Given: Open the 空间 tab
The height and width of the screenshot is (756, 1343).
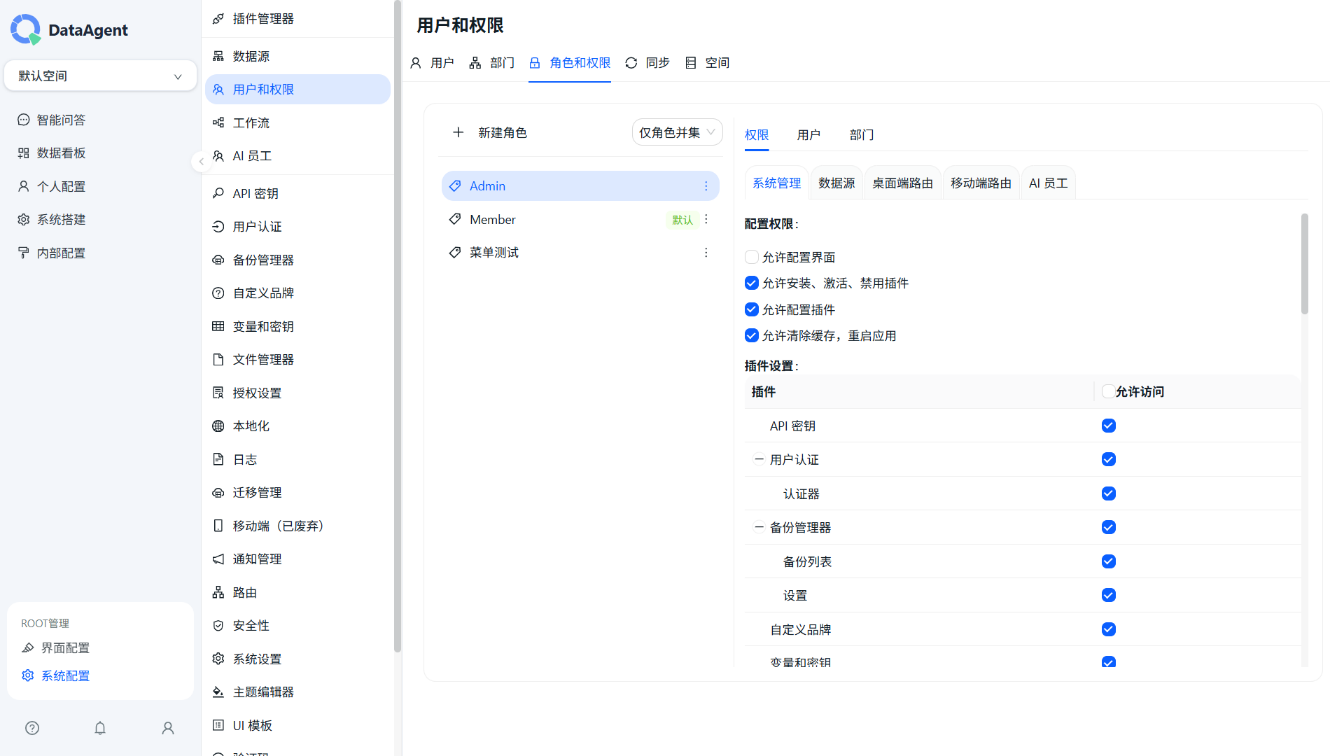Looking at the screenshot, I should click(707, 63).
